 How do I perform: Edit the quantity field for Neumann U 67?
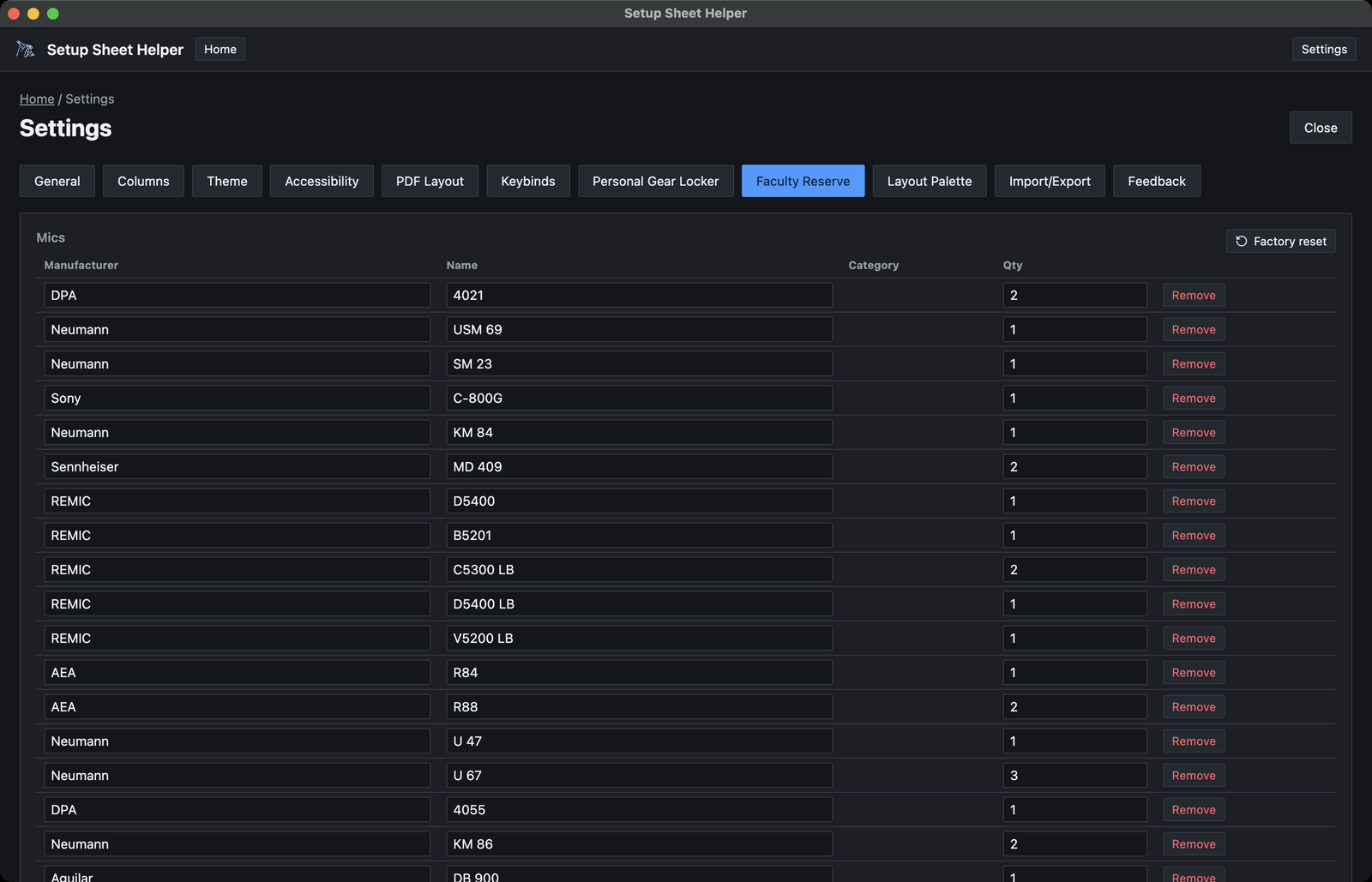(x=1075, y=775)
